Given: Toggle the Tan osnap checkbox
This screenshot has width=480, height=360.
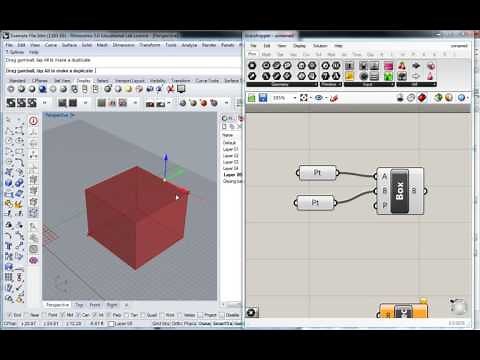Looking at the screenshot, I should [x=126, y=315].
